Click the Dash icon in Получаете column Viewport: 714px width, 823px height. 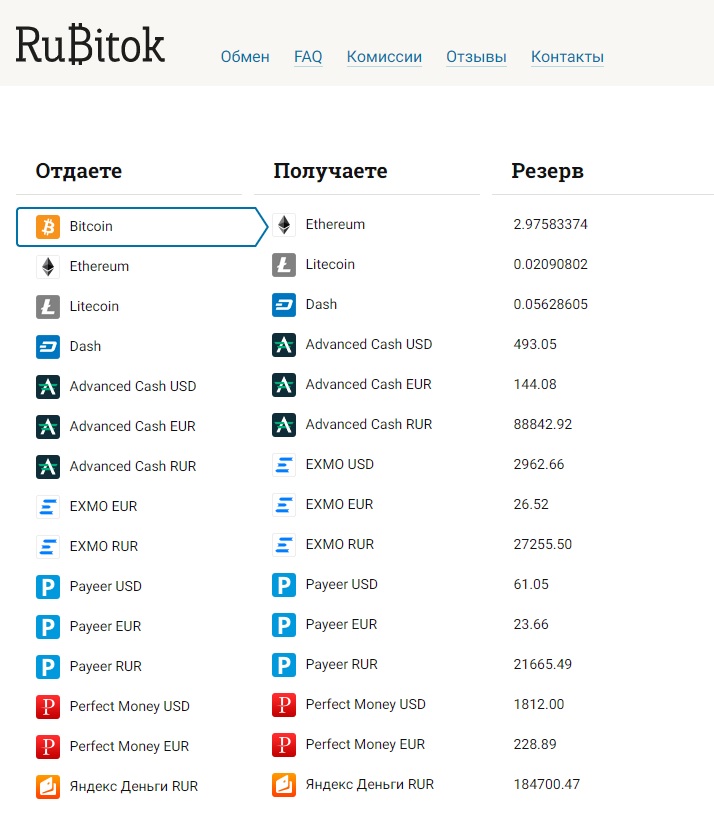[x=284, y=304]
